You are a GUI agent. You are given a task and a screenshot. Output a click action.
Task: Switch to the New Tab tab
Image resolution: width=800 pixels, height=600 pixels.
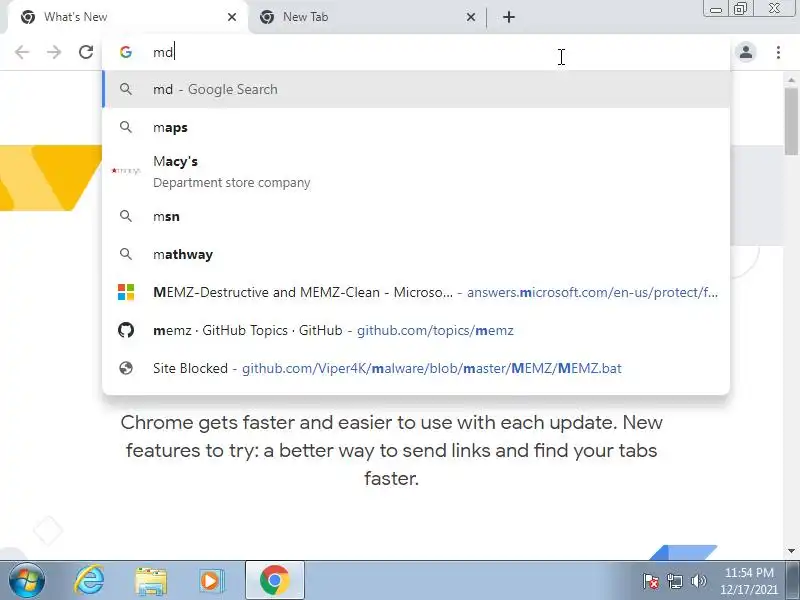click(x=367, y=17)
